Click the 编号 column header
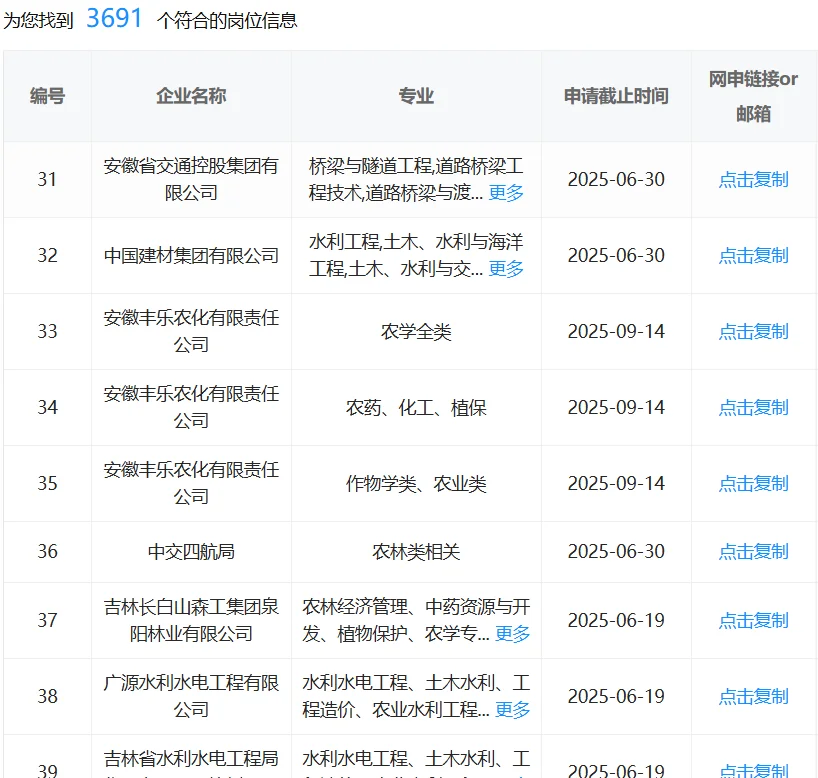This screenshot has width=818, height=778. coord(47,96)
